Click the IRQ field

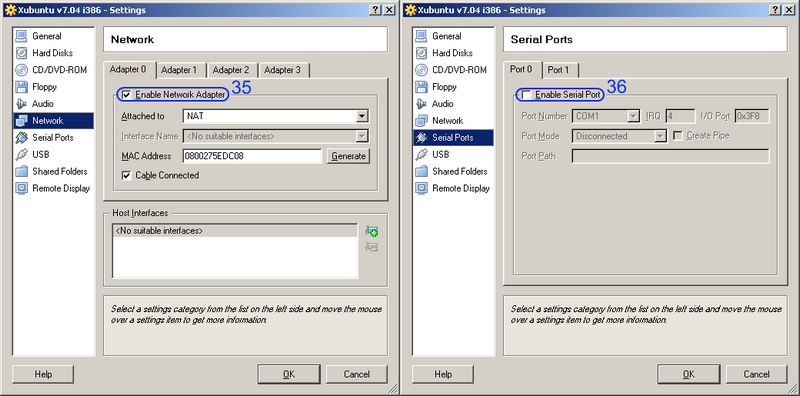coord(680,116)
